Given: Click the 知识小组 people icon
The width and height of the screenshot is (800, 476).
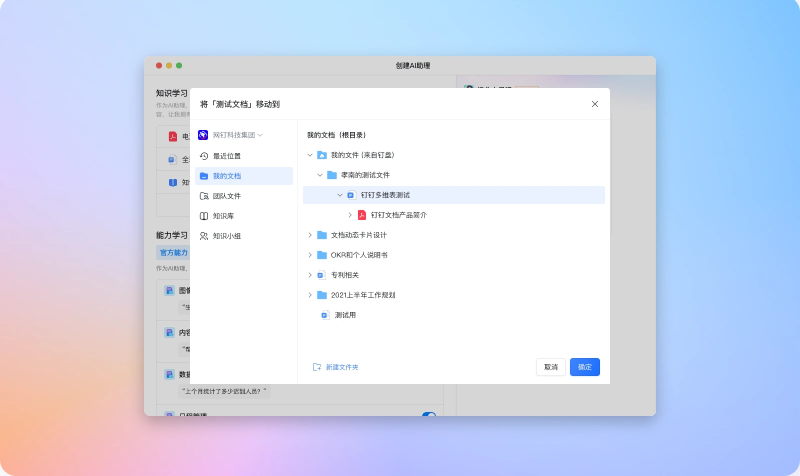Looking at the screenshot, I should coord(204,236).
